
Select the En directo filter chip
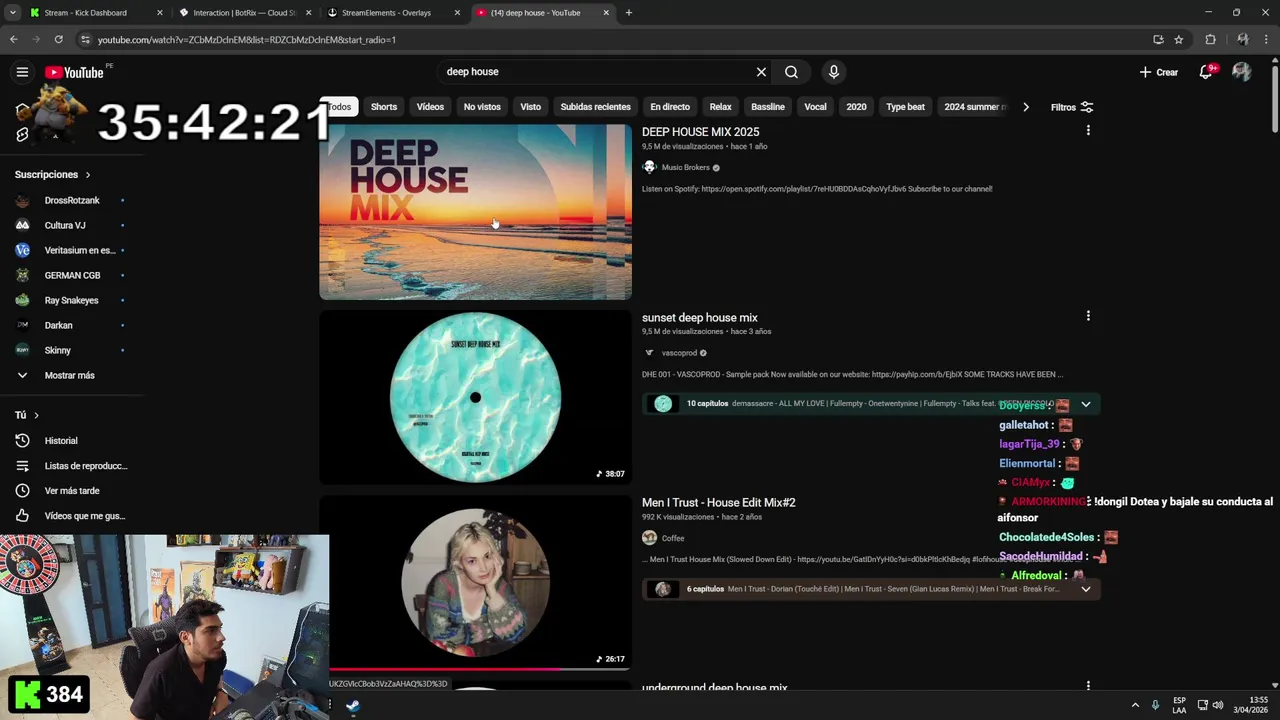click(x=670, y=107)
